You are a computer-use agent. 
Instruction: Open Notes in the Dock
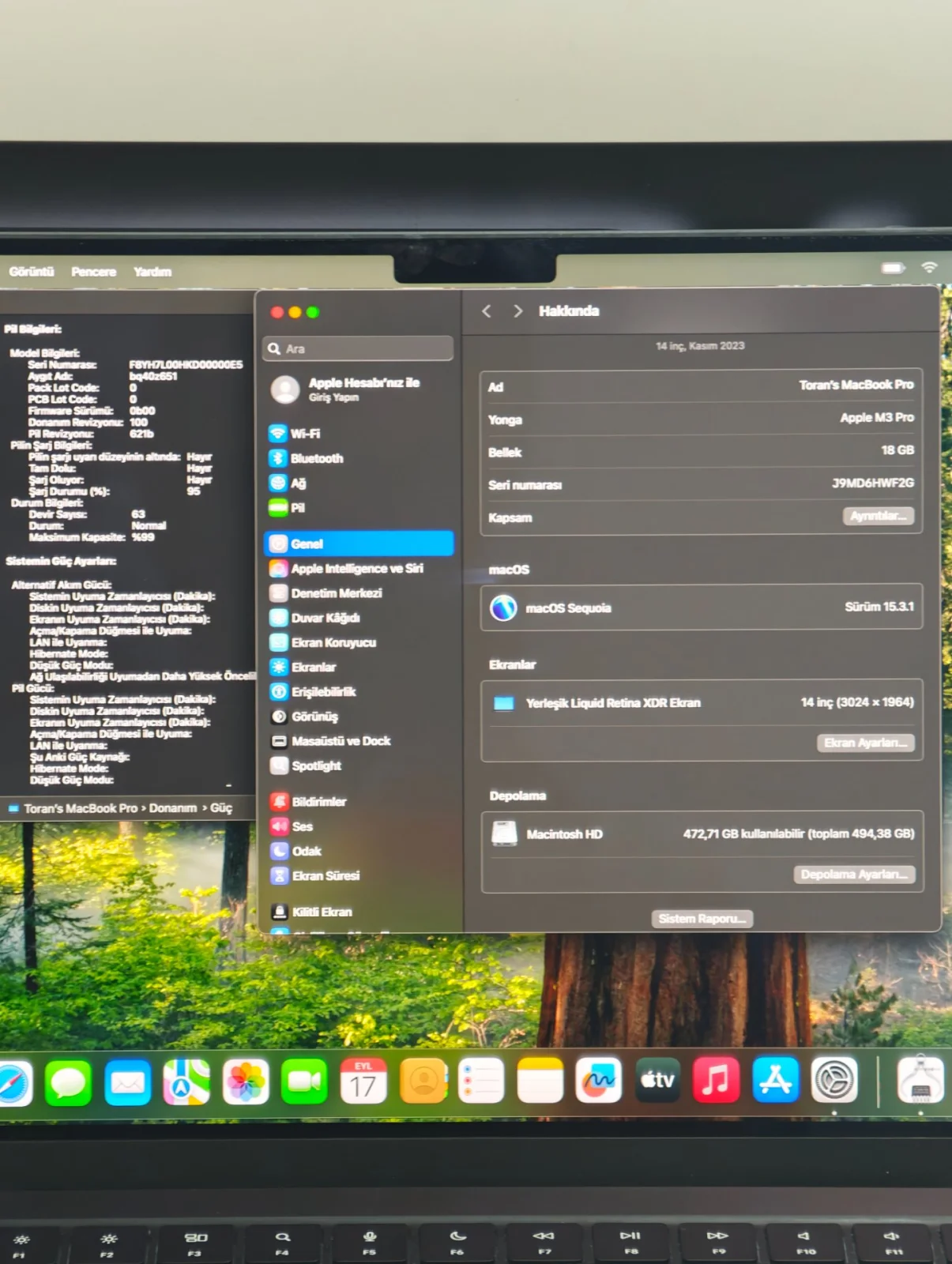540,1080
